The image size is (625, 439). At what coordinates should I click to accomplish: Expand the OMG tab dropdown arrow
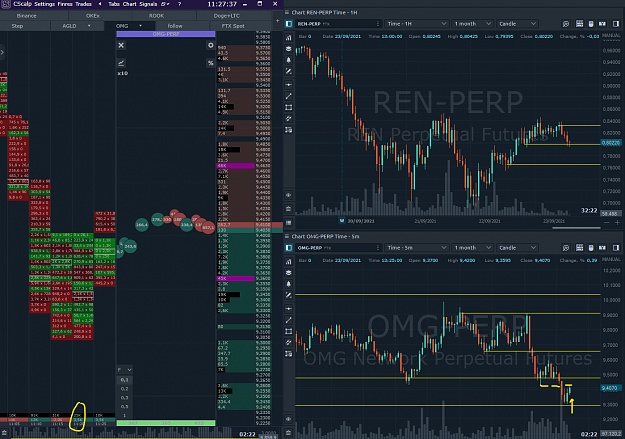tap(140, 26)
